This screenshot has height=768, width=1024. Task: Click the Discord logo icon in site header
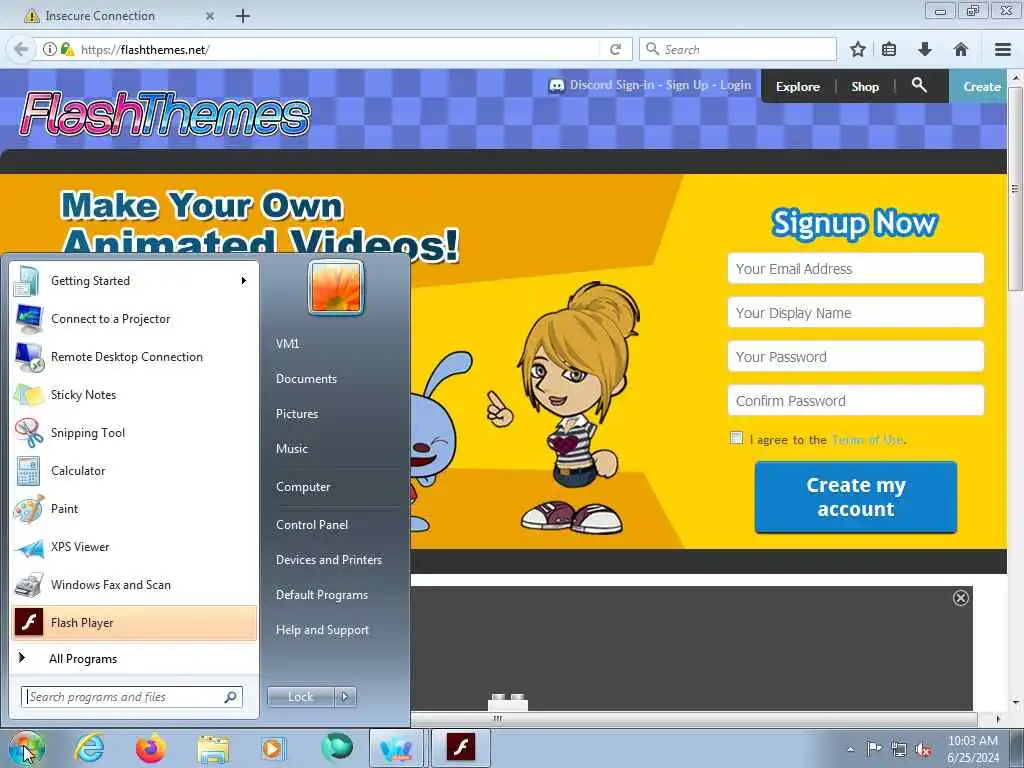coord(556,86)
